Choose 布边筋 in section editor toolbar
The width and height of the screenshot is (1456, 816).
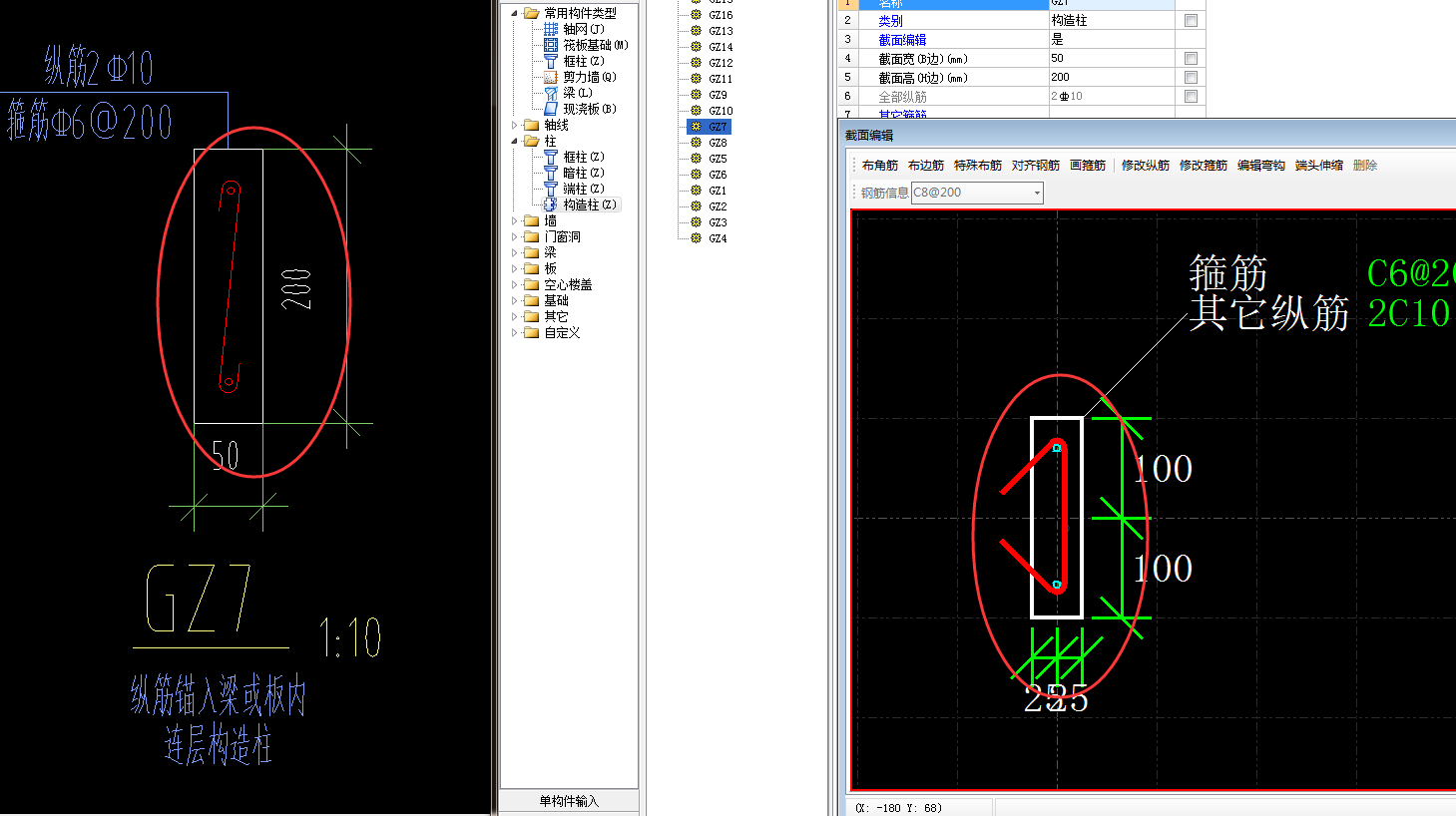926,166
